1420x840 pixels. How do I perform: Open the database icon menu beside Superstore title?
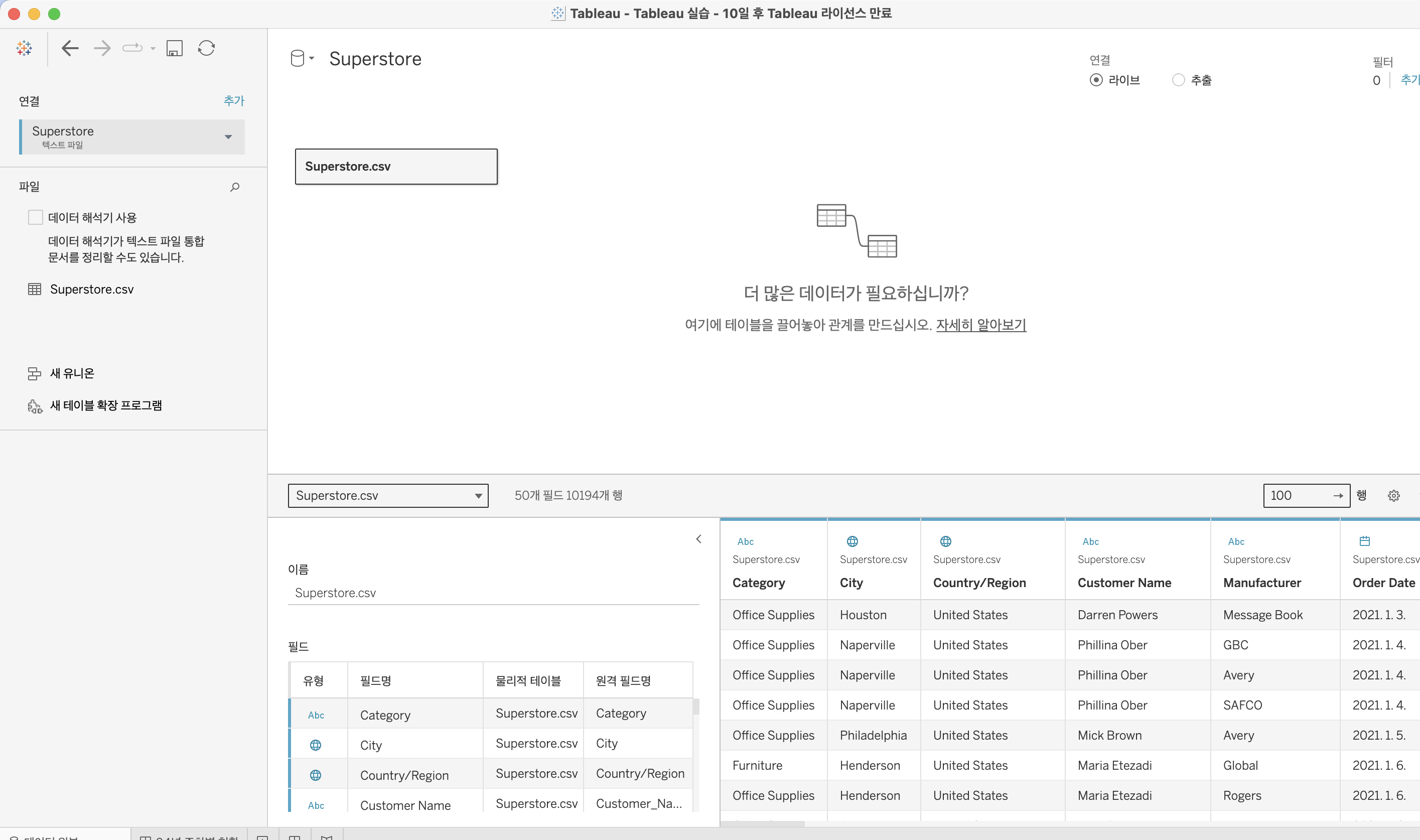pyautogui.click(x=301, y=58)
